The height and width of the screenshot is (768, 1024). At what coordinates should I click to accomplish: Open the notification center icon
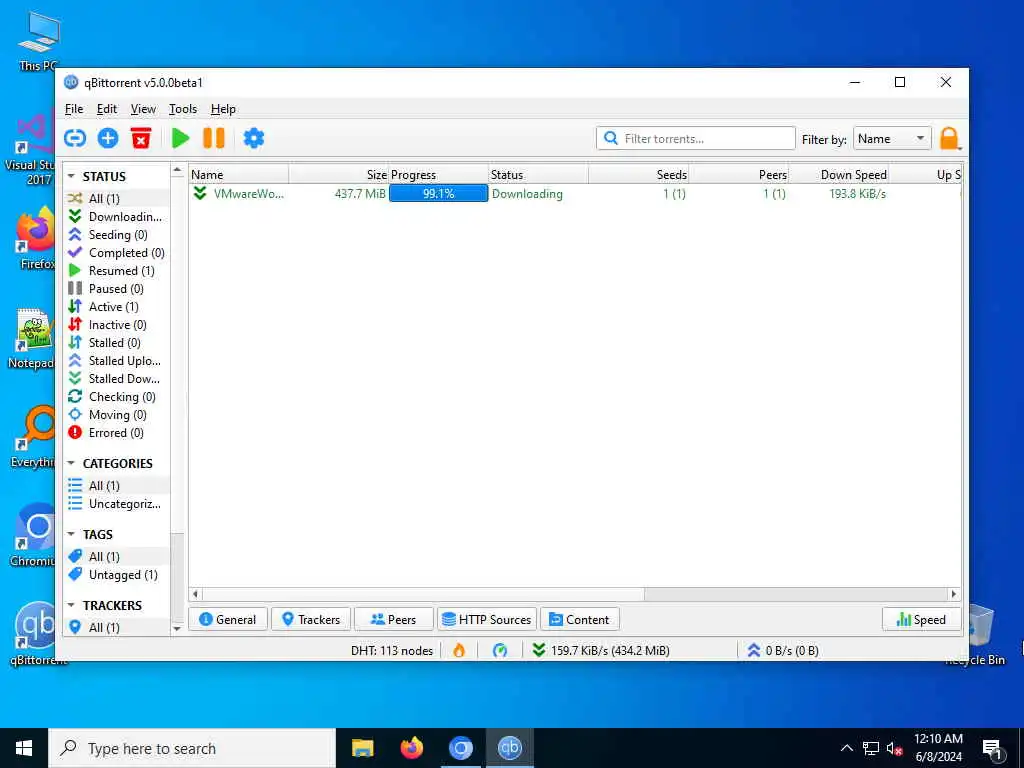[992, 748]
